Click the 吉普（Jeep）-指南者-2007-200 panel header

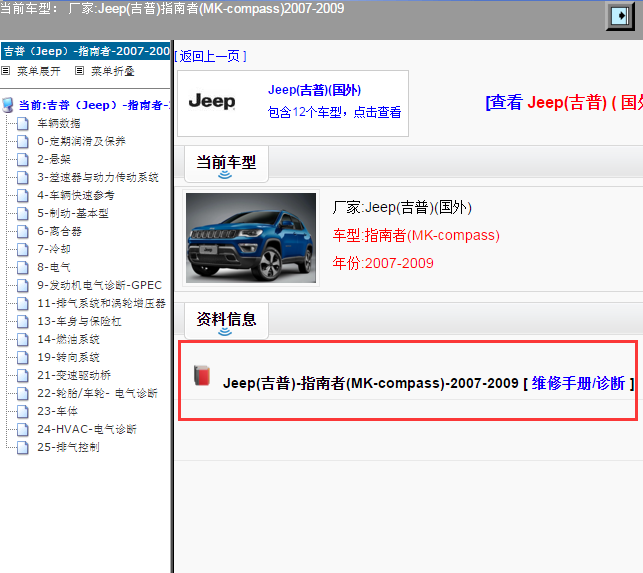point(85,51)
